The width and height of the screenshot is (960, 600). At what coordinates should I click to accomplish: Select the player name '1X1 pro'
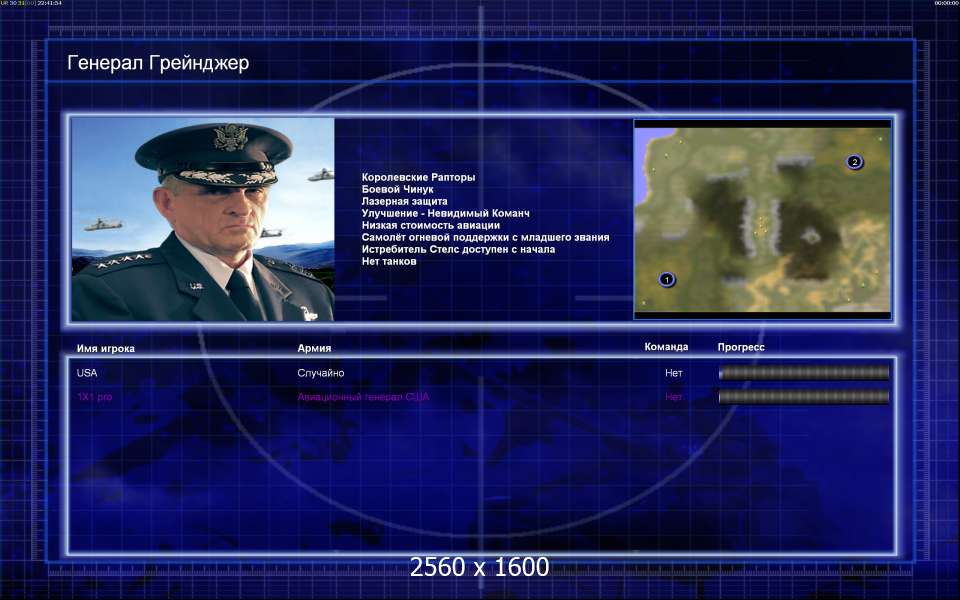tap(94, 397)
